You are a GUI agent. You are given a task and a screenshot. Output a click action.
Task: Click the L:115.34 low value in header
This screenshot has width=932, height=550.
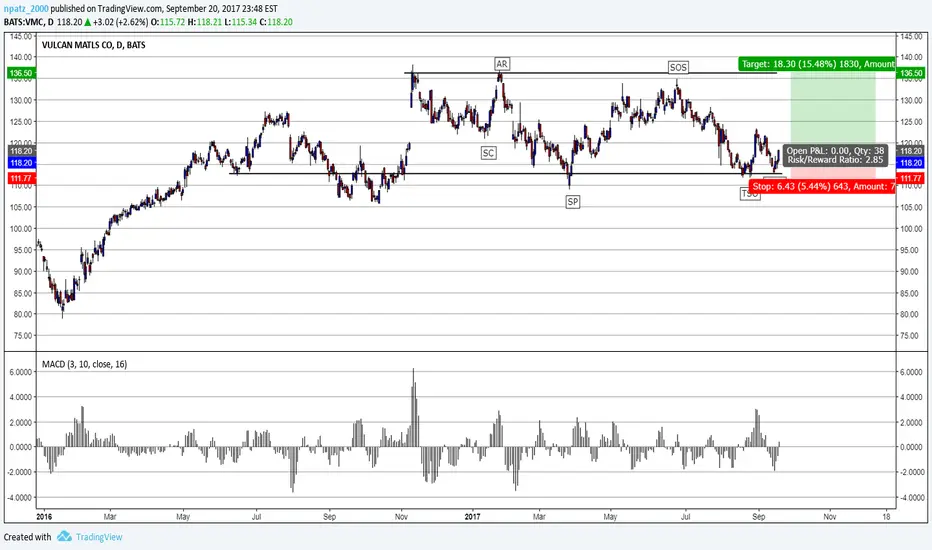[x=240, y=22]
